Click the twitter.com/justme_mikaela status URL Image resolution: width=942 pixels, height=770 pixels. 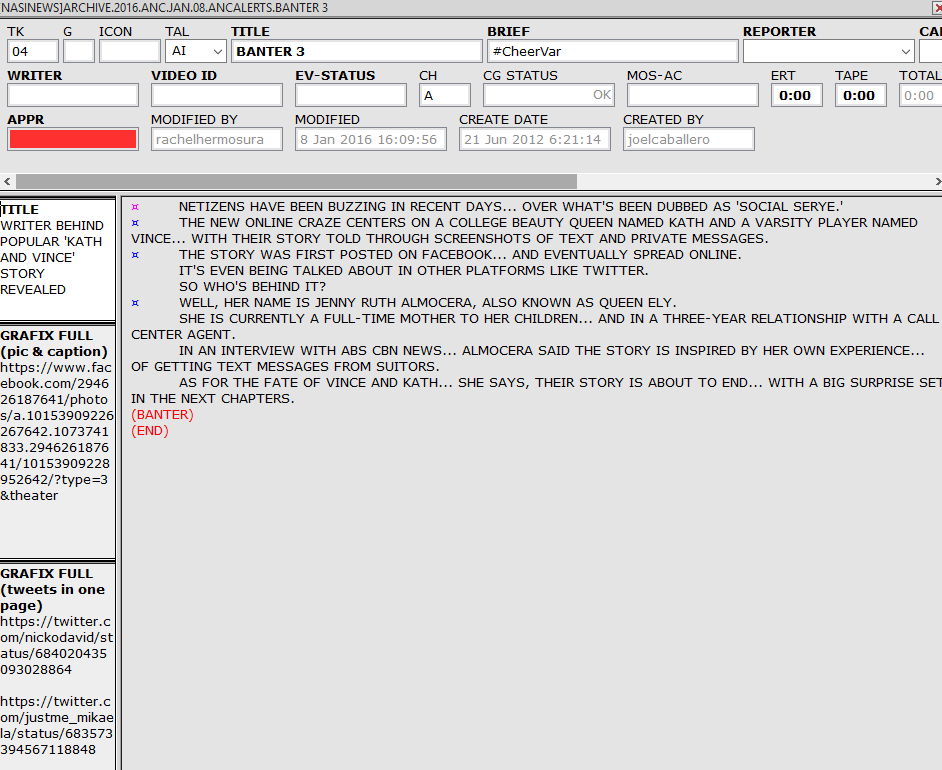(56, 726)
